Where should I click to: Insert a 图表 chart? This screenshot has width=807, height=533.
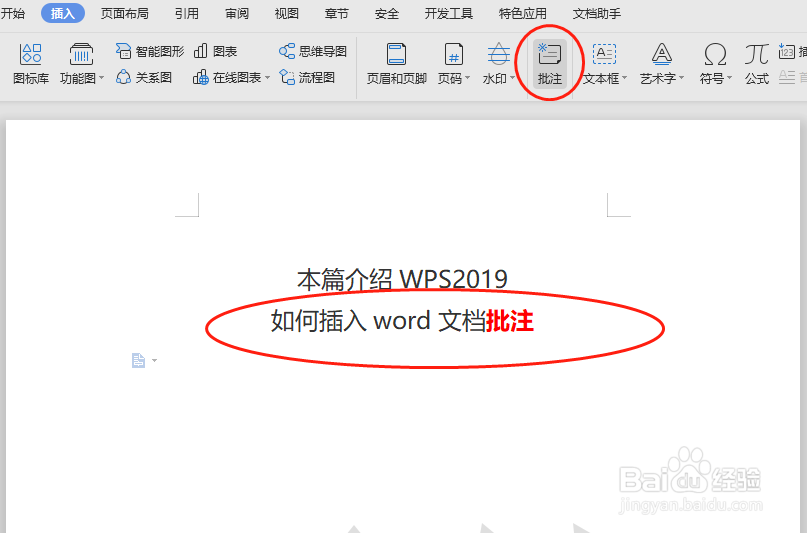tap(215, 51)
